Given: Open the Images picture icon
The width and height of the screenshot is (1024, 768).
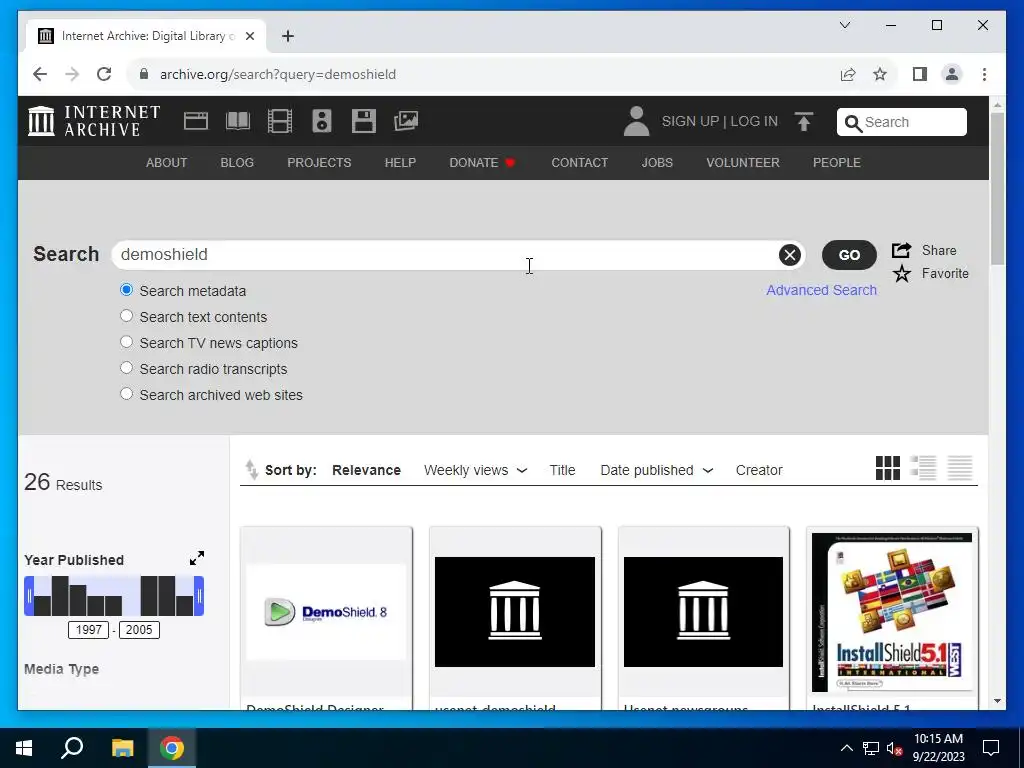Looking at the screenshot, I should click(x=406, y=121).
